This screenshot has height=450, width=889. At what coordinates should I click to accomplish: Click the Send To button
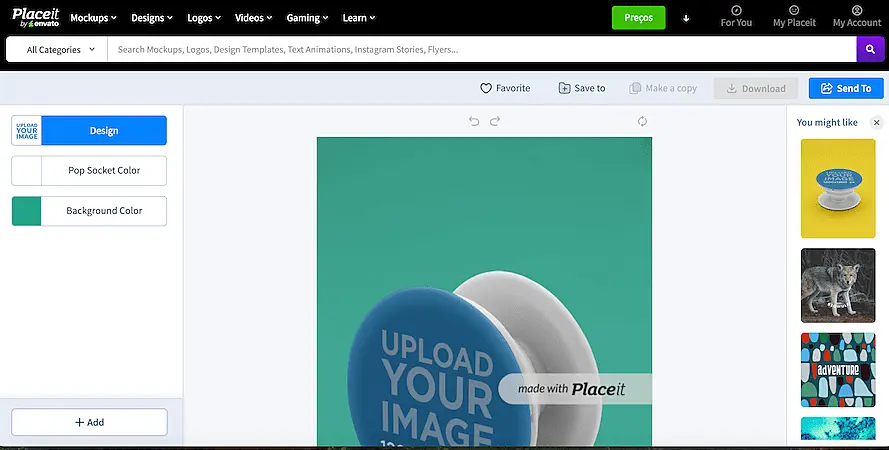click(x=846, y=88)
